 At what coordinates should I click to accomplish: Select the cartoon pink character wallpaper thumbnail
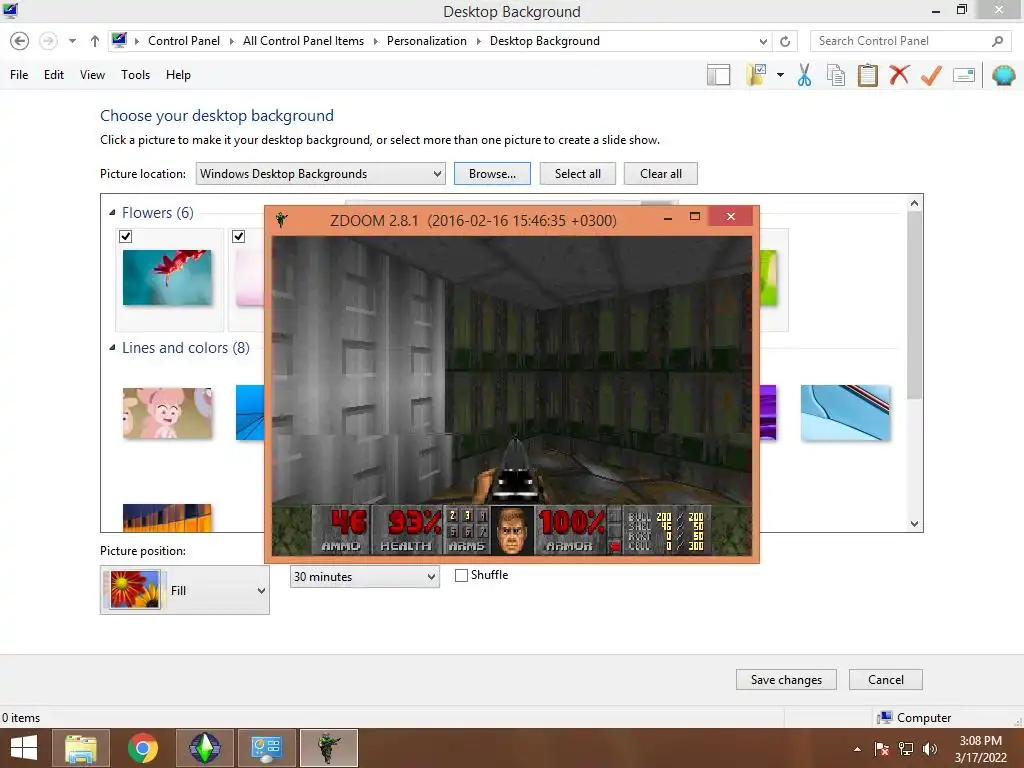[167, 413]
